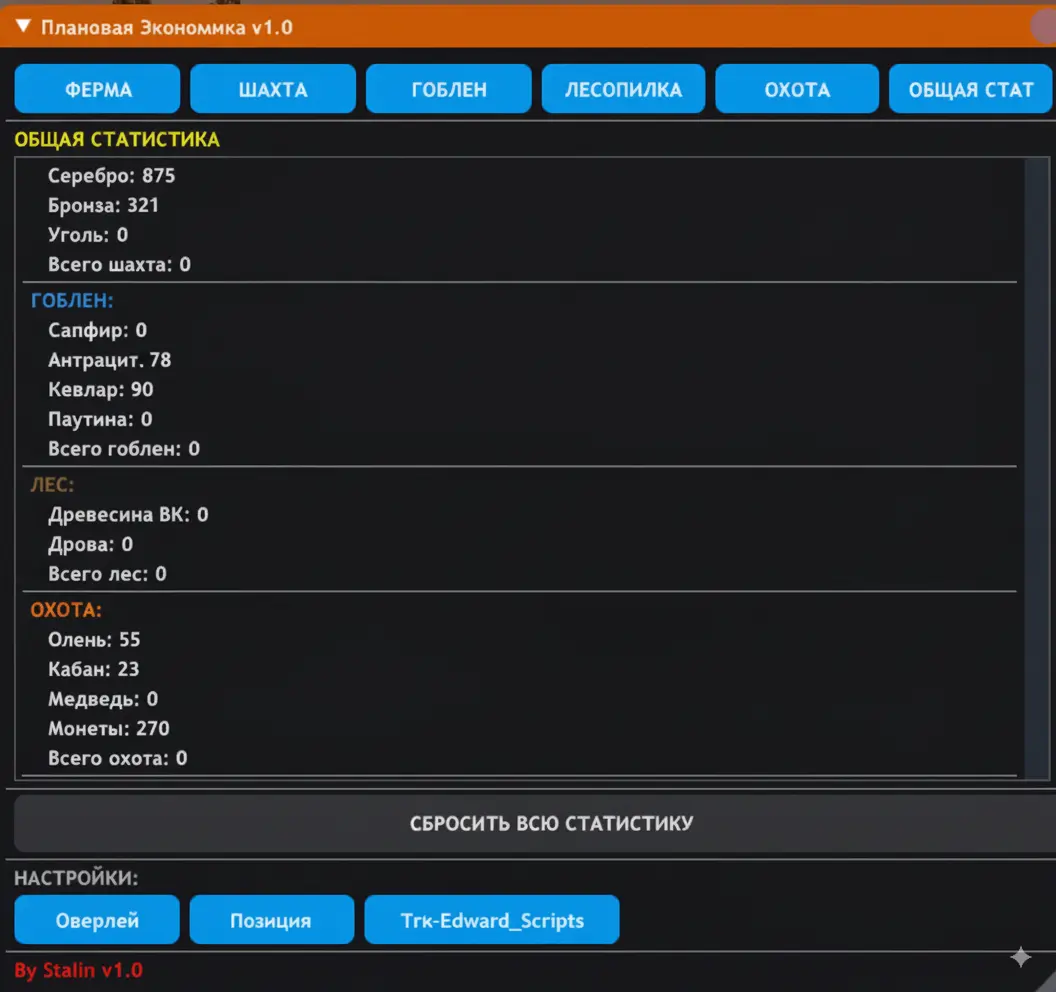Open the ШАХТА tab
Viewport: 1056px width, 992px height.
273,90
